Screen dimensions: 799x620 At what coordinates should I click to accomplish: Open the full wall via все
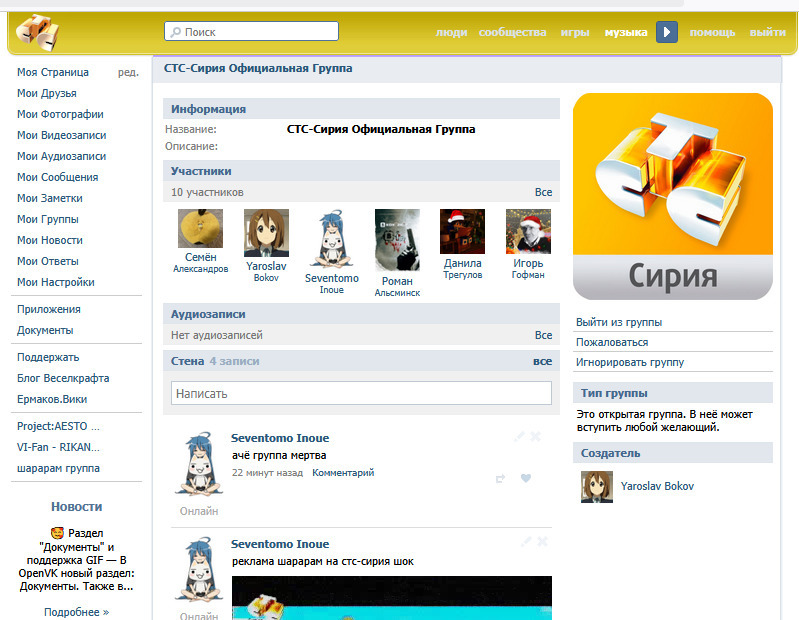point(542,361)
